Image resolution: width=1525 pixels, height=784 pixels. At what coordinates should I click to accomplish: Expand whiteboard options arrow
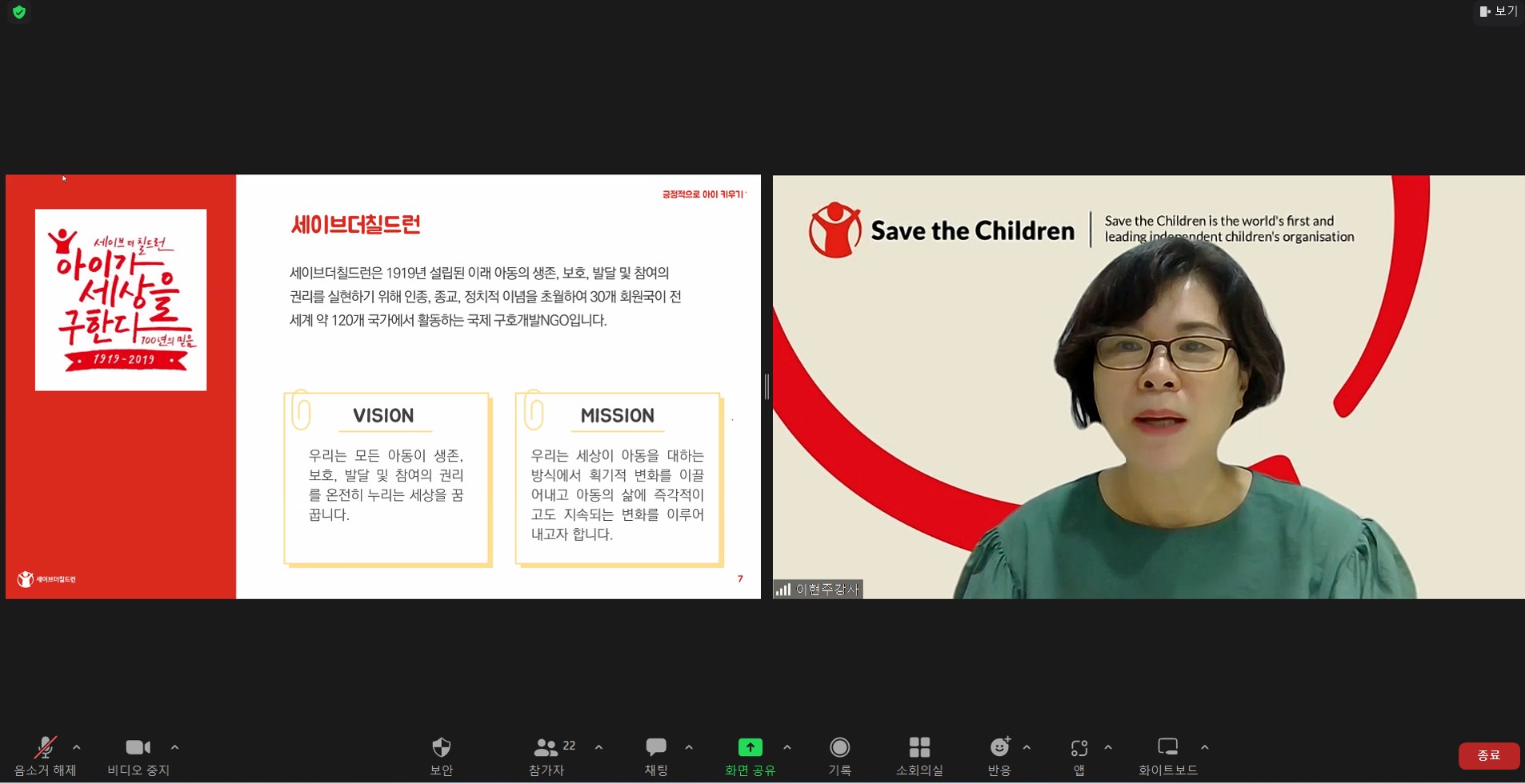(x=1205, y=747)
